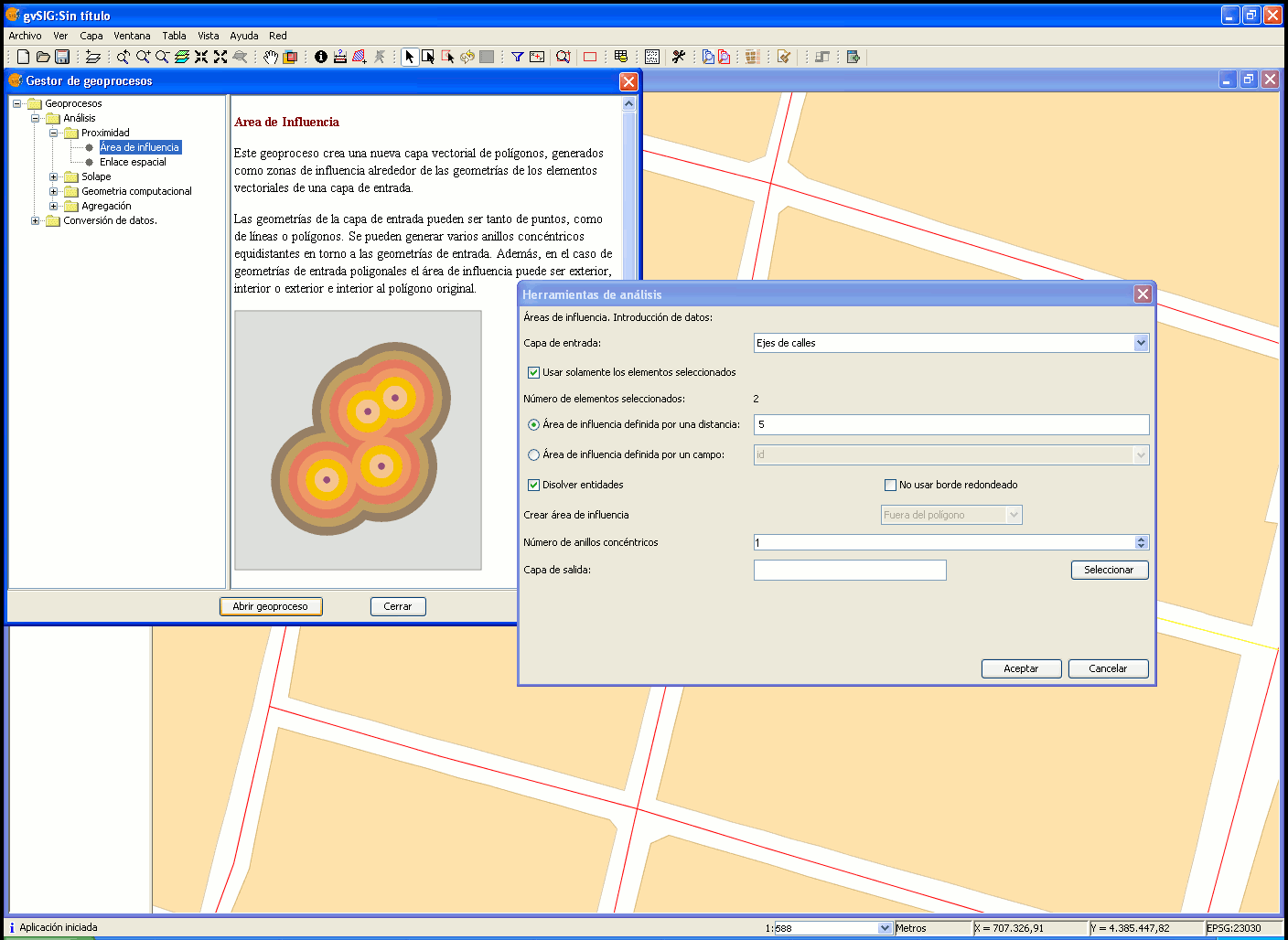Open a project with the folder icon
The height and width of the screenshot is (940, 1288).
[x=43, y=57]
